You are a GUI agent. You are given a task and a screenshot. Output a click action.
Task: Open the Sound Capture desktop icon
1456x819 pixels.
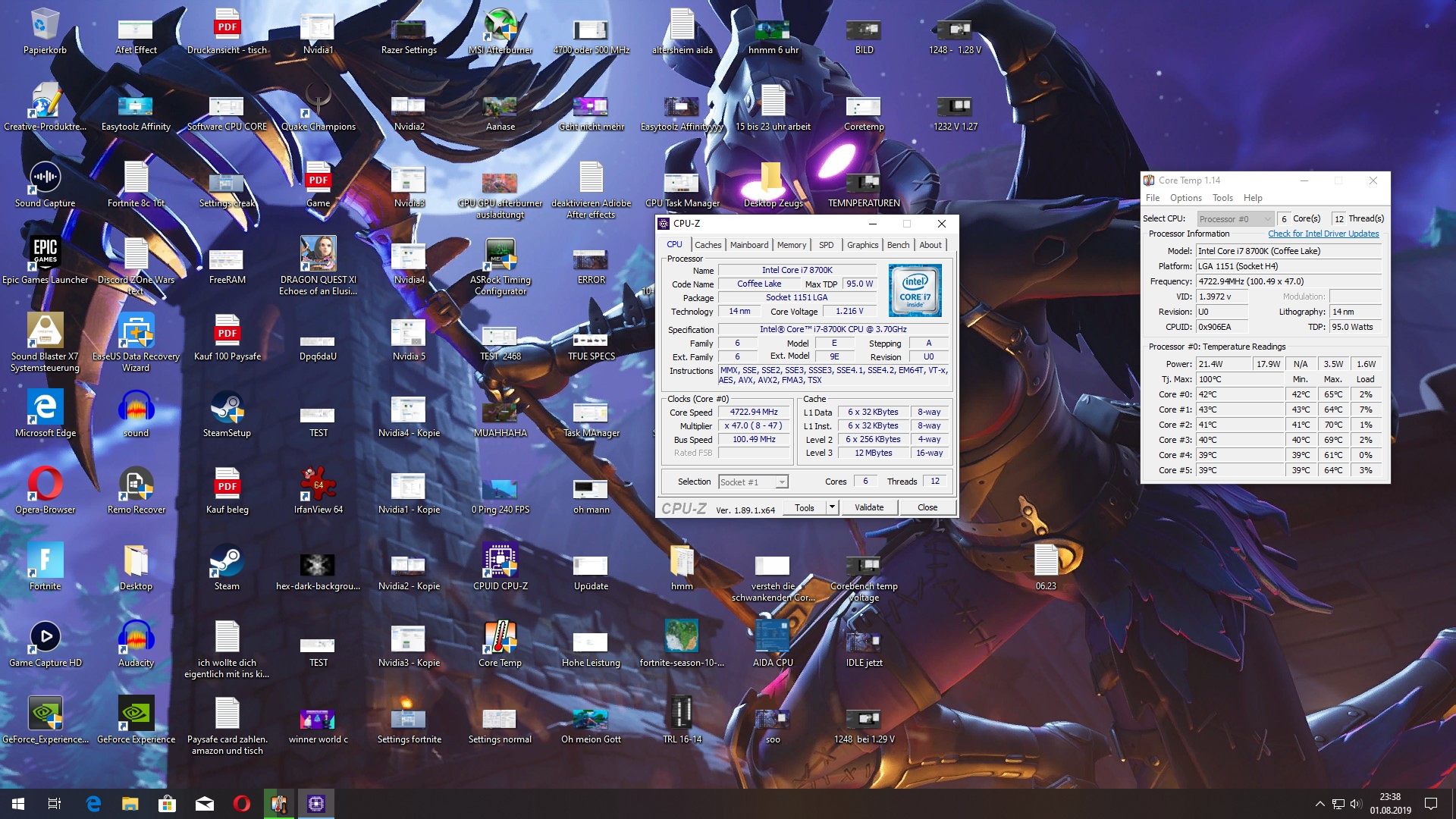point(45,185)
